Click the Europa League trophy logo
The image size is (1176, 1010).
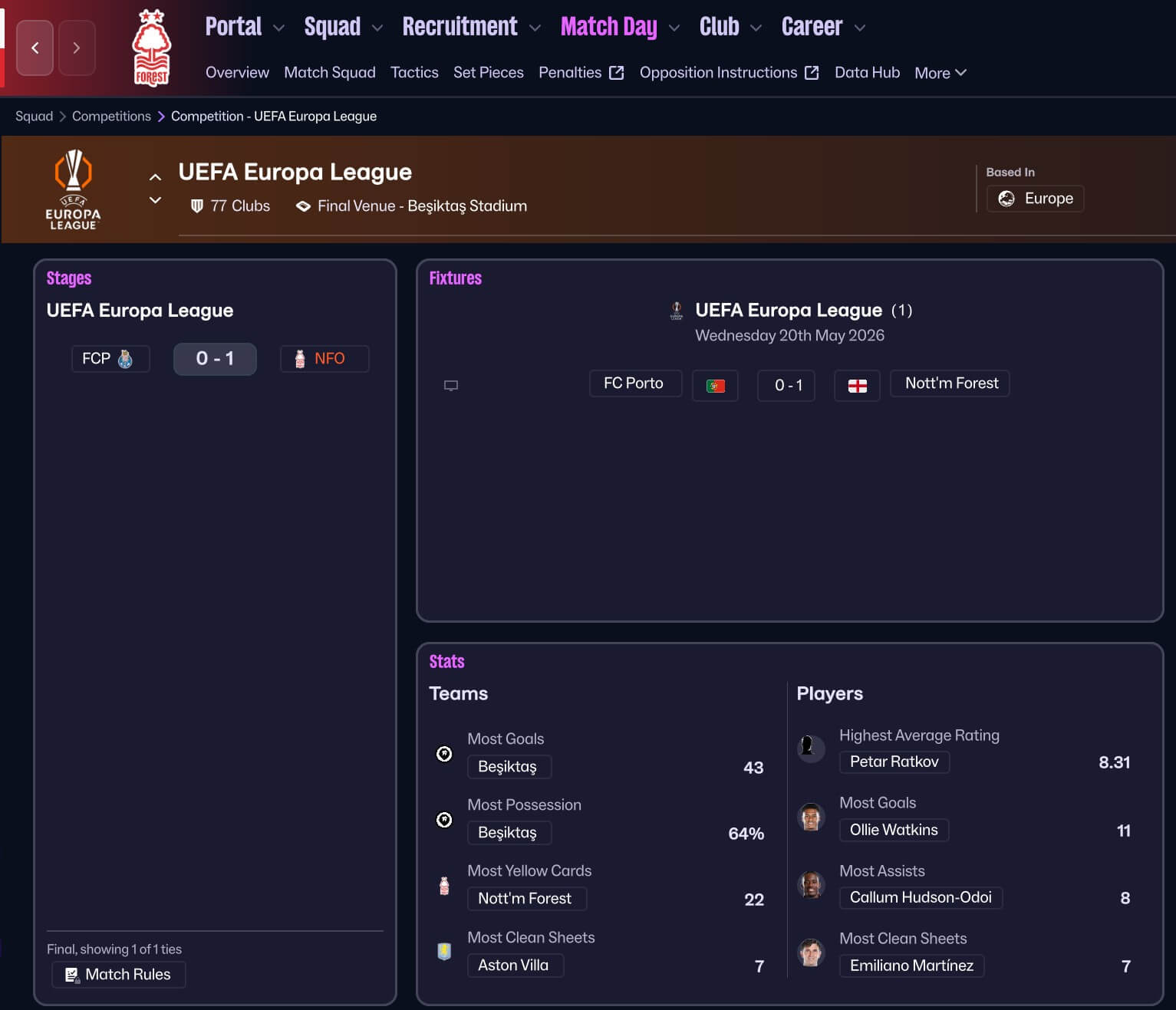tap(73, 189)
